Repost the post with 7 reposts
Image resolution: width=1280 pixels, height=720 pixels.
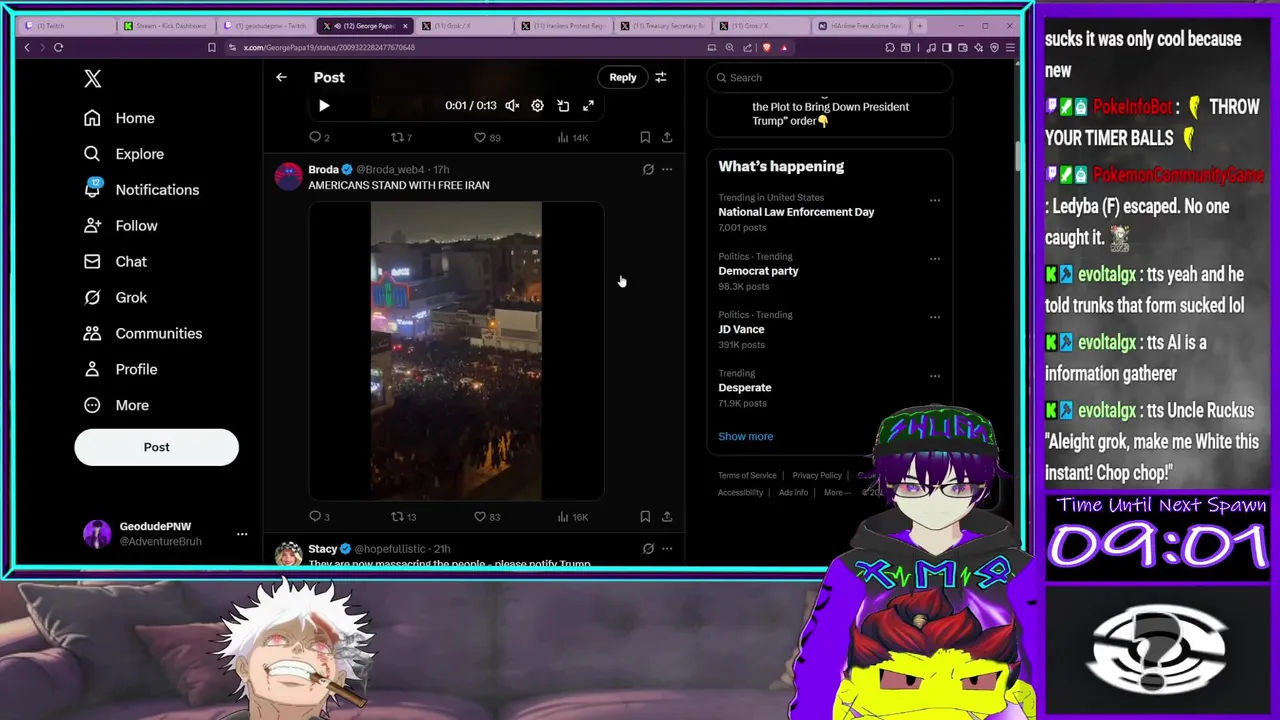tap(401, 137)
